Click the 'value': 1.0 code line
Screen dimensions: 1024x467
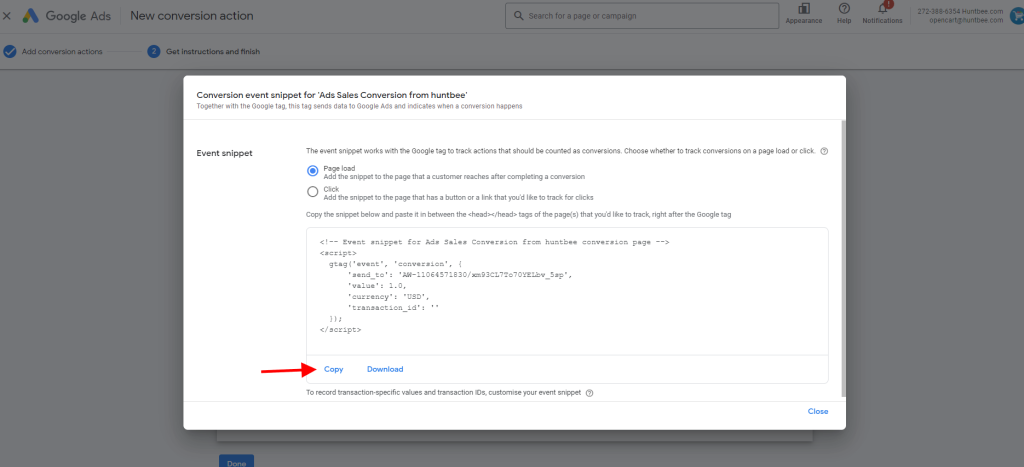click(377, 286)
